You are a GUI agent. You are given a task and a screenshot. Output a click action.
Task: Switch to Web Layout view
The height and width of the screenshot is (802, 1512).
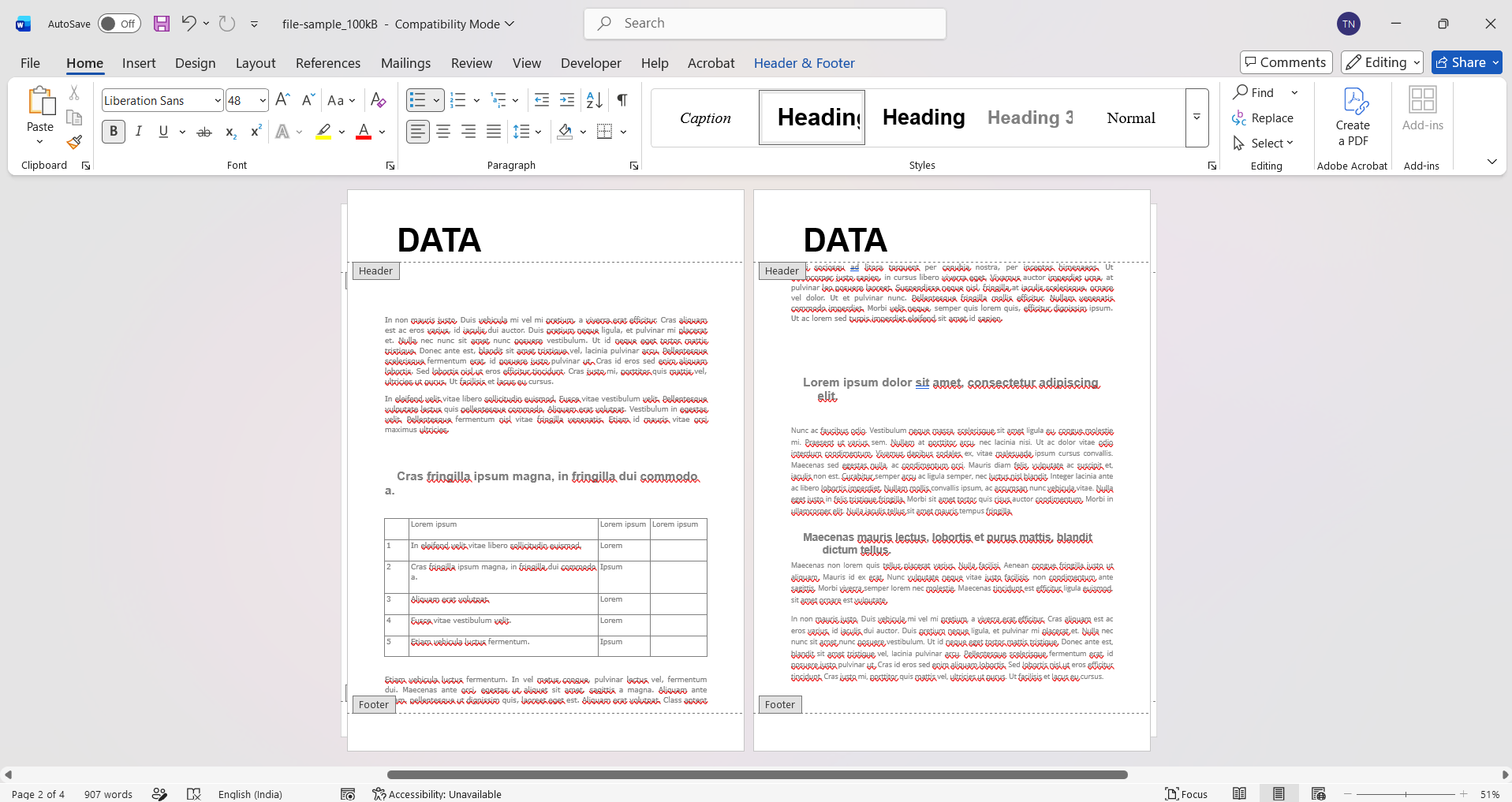point(1318,793)
